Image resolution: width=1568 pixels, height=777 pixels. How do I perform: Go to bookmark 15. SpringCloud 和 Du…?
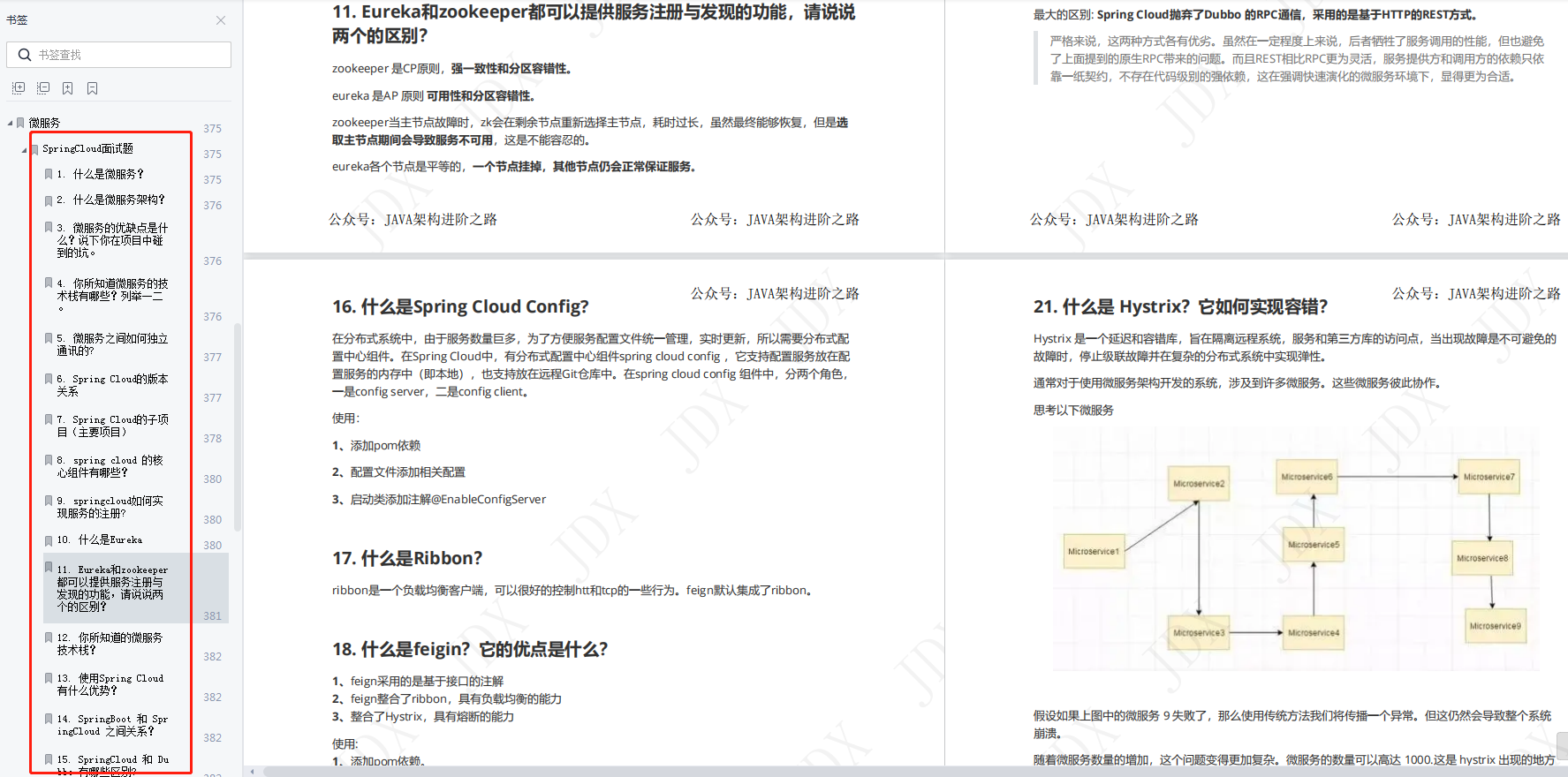(112, 765)
